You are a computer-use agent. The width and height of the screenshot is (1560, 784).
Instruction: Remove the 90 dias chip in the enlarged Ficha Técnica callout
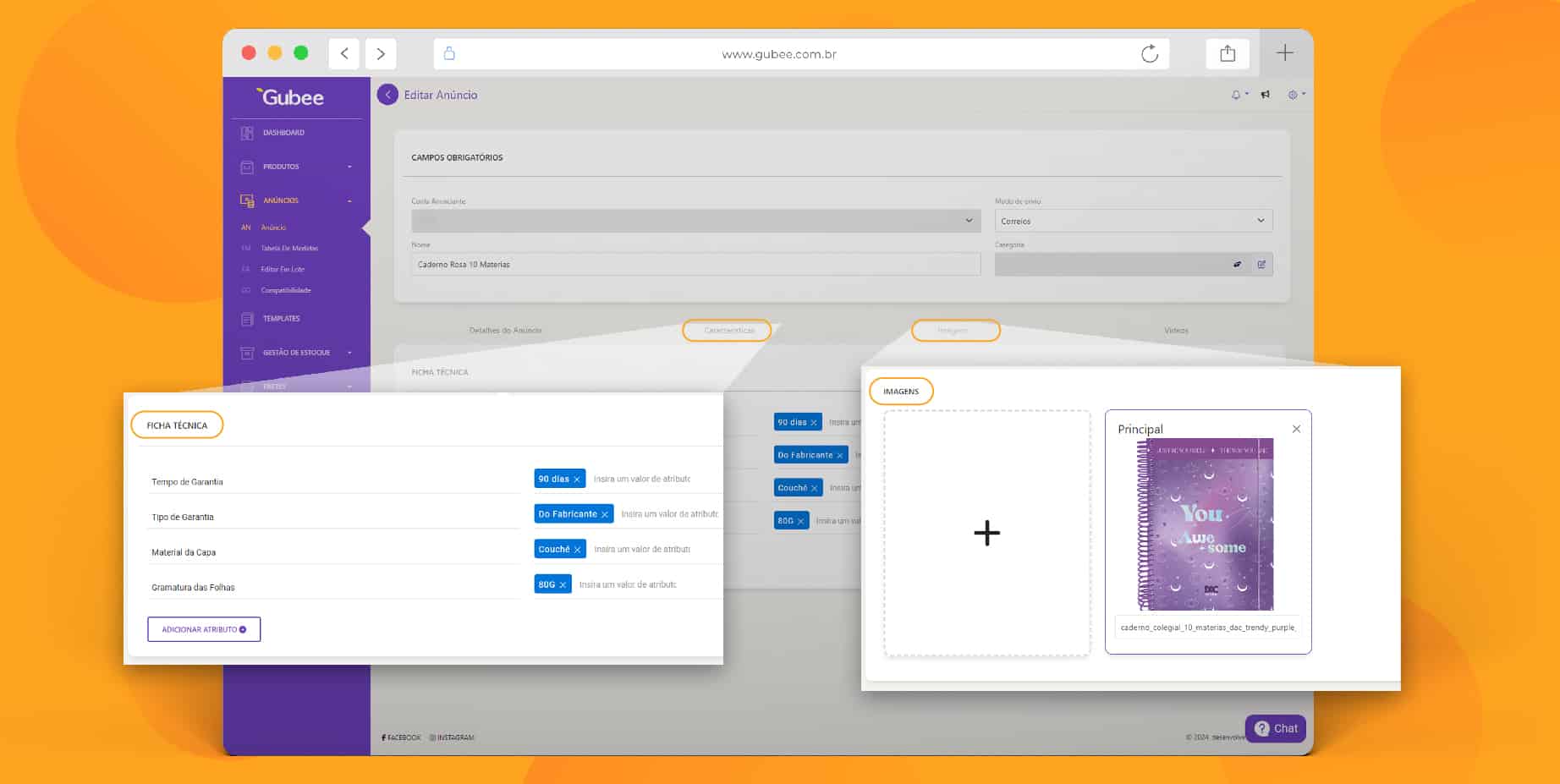point(577,480)
